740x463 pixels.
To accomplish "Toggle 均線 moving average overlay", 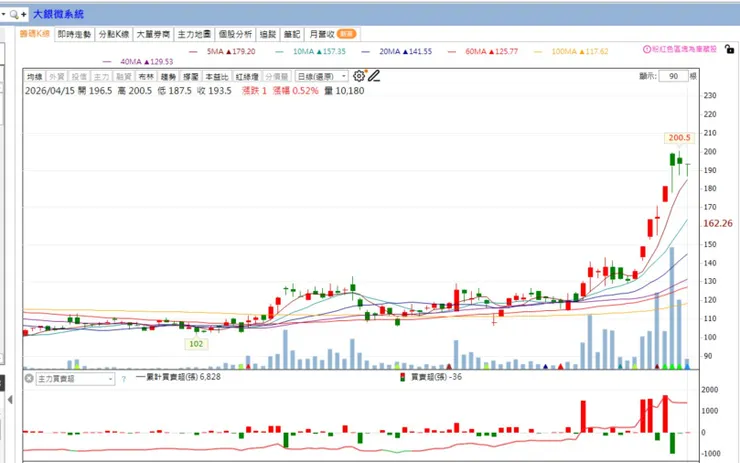I will [34, 76].
